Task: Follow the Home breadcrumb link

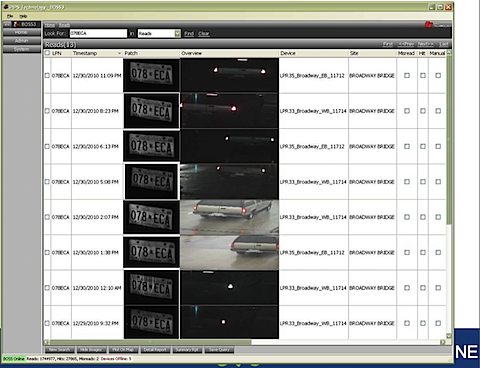Action: pos(50,25)
